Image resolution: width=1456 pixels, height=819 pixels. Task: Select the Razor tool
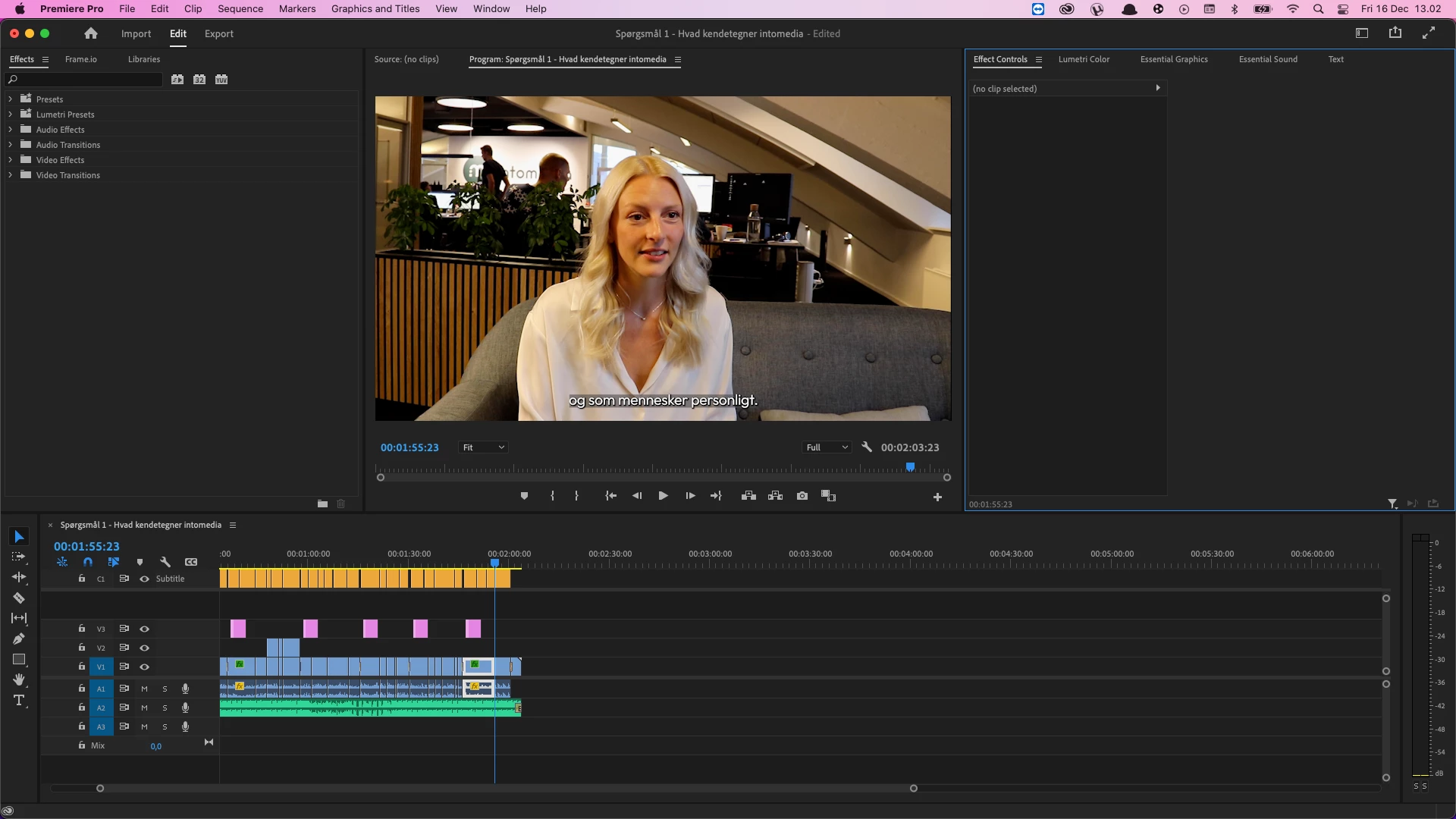(x=19, y=598)
